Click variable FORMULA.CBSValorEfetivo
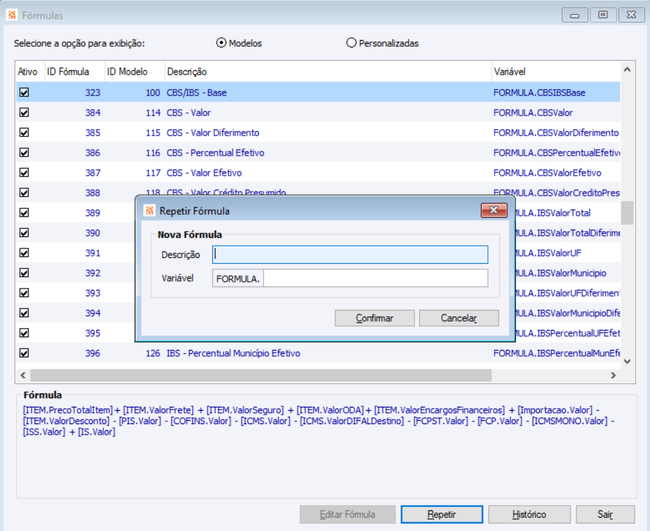650x531 pixels. (x=547, y=172)
